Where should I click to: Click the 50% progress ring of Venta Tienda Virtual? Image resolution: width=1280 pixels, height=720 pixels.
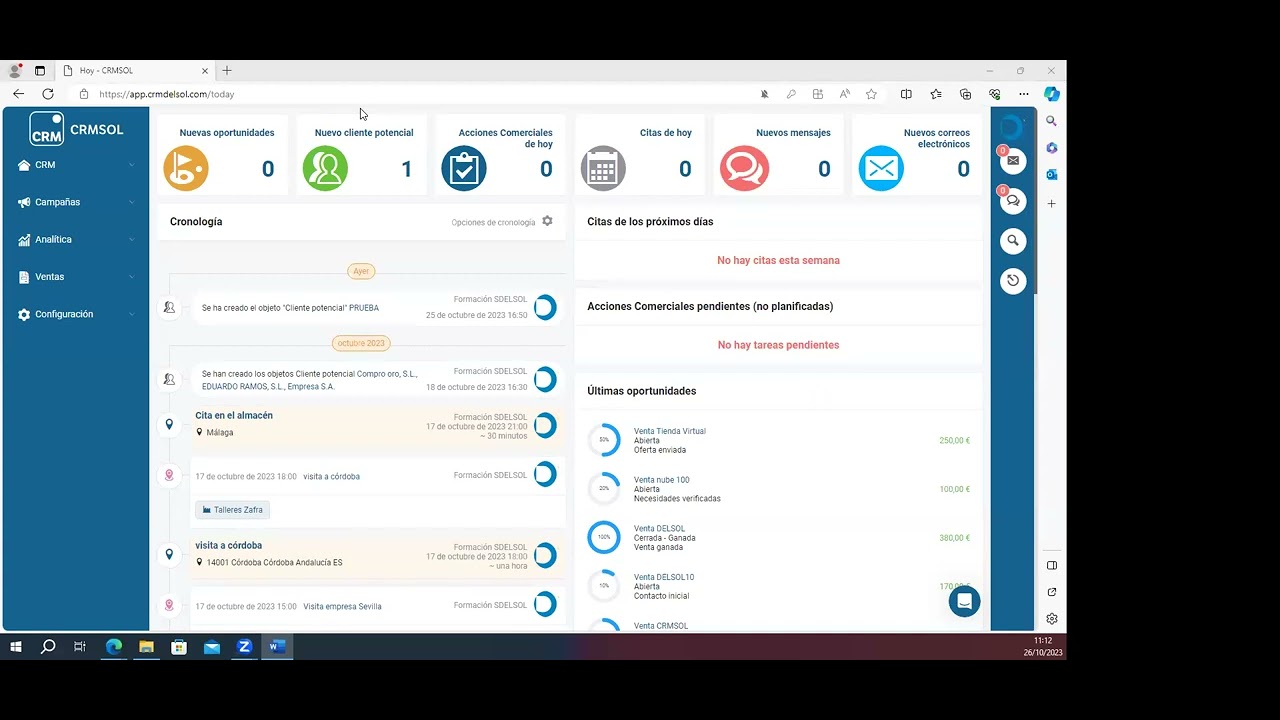[604, 440]
